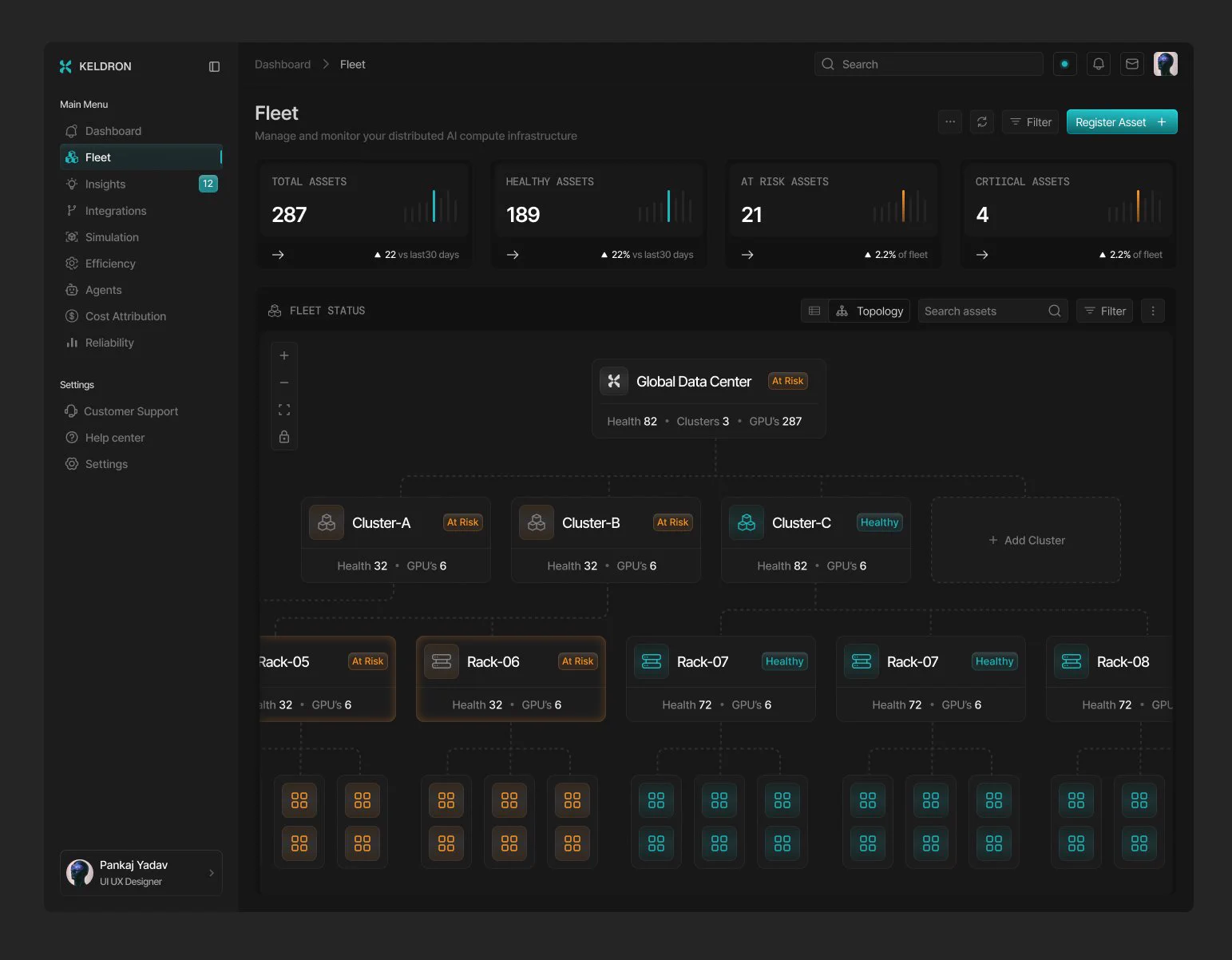Go to Dashboard breadcrumb
The height and width of the screenshot is (960, 1232).
[283, 65]
